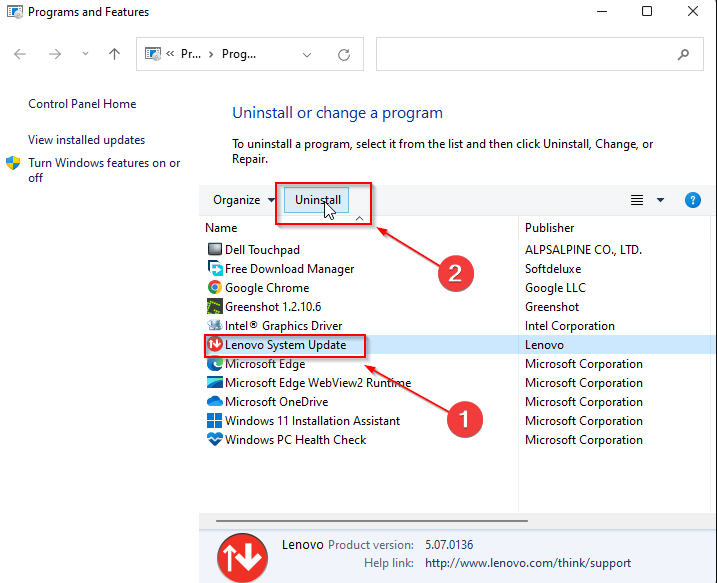Click the search box input field
Viewport: 717px width, 583px height.
coord(540,54)
